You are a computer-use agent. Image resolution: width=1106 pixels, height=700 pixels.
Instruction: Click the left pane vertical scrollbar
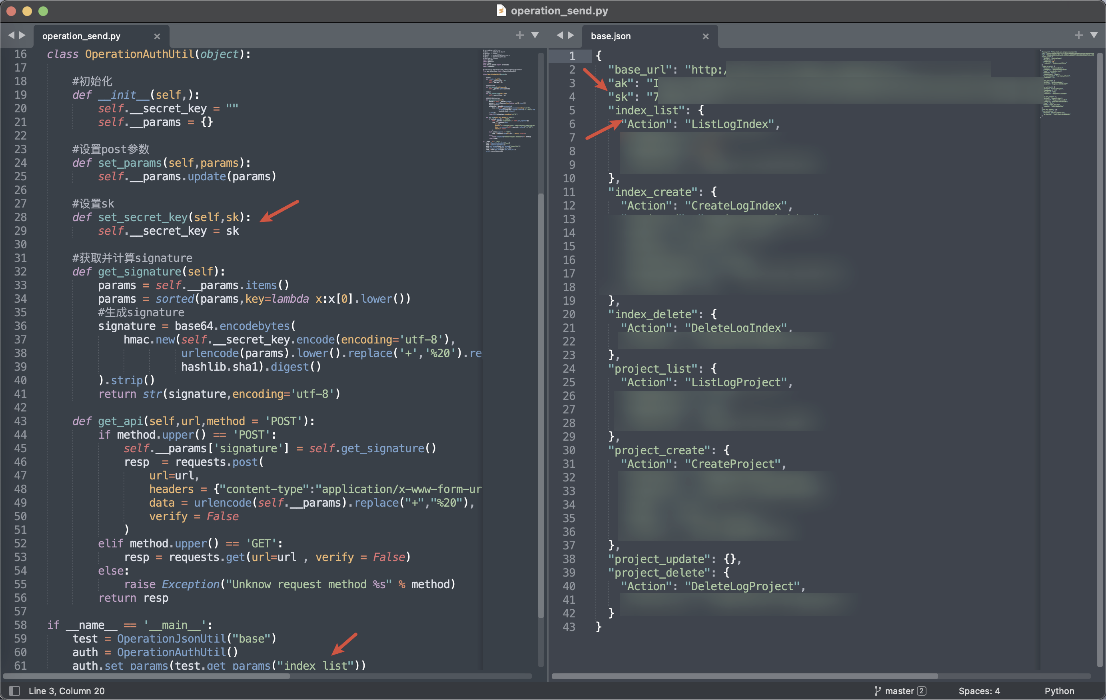pyautogui.click(x=542, y=406)
